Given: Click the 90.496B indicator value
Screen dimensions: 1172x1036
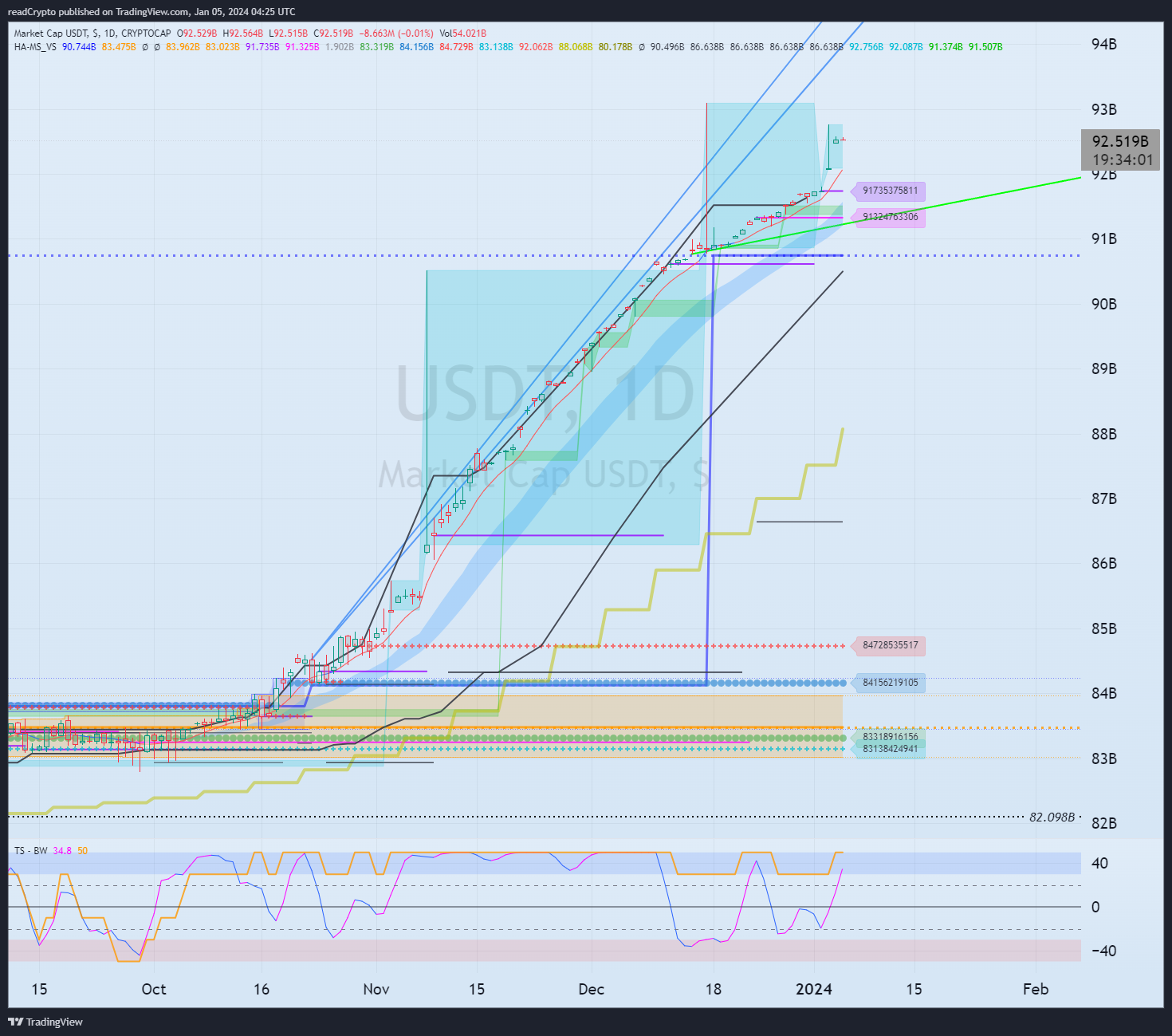Looking at the screenshot, I should [667, 47].
